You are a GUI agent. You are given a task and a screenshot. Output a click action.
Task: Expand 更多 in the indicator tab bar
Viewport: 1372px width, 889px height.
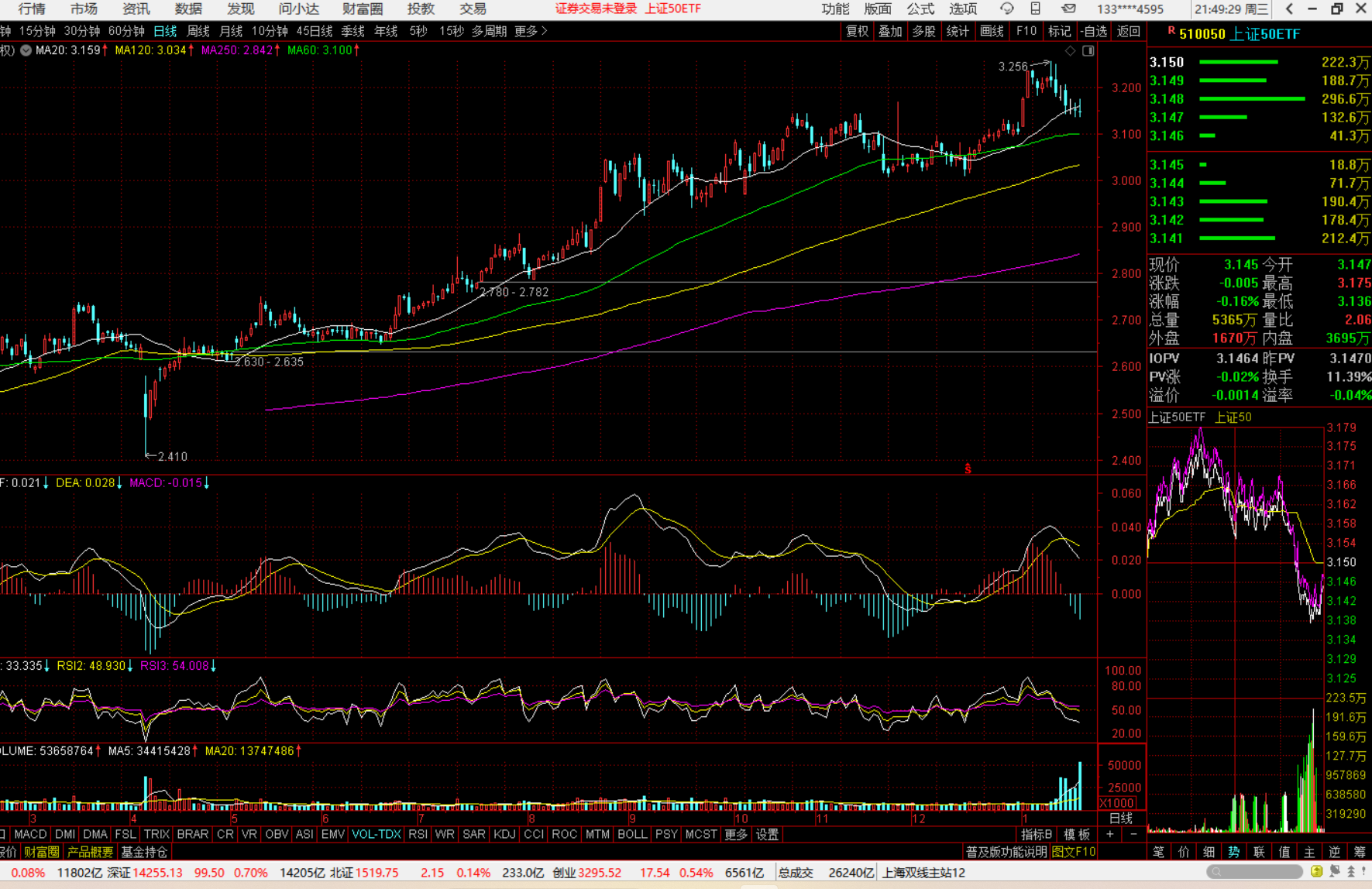pos(735,834)
